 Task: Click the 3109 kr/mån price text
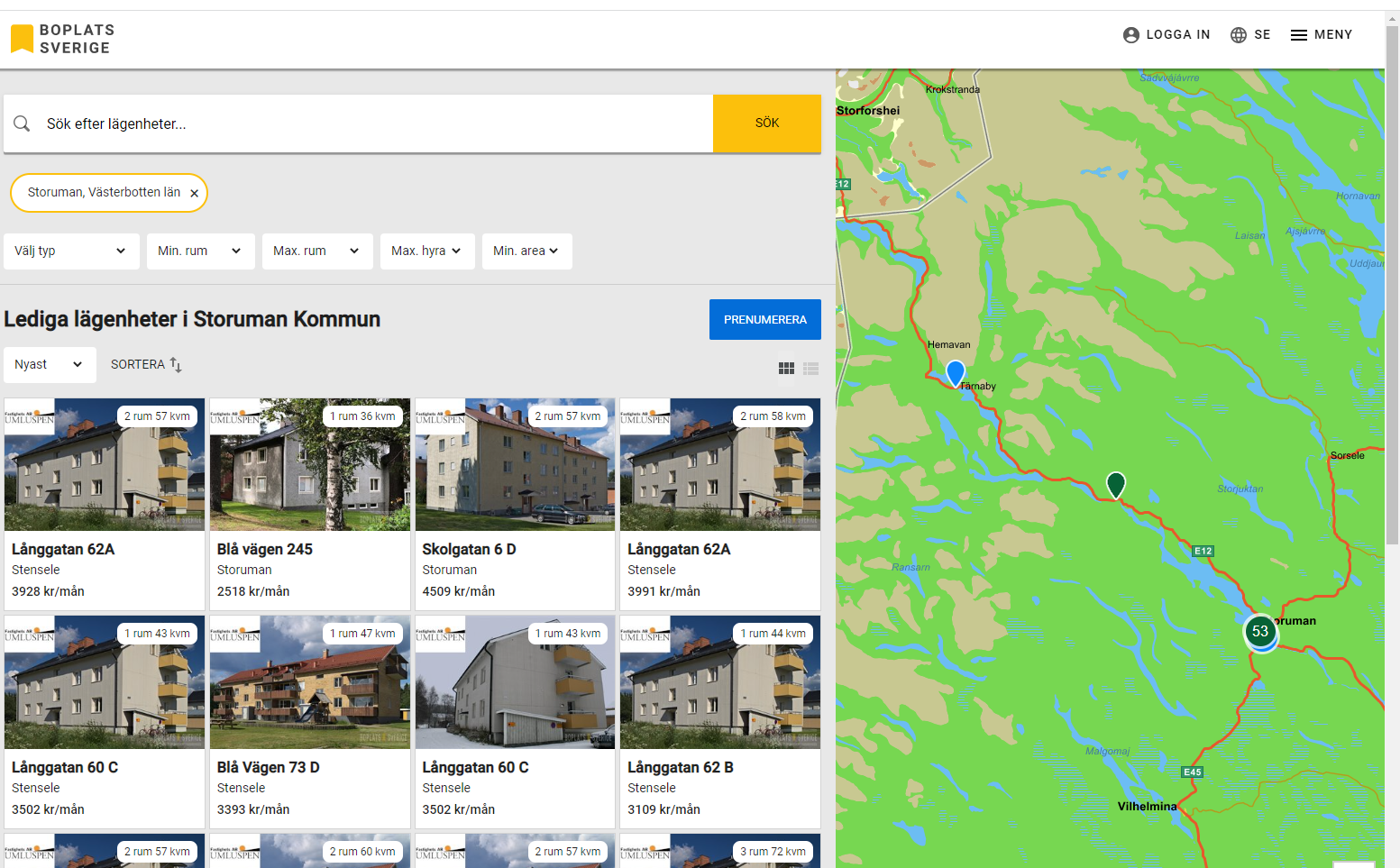(664, 810)
